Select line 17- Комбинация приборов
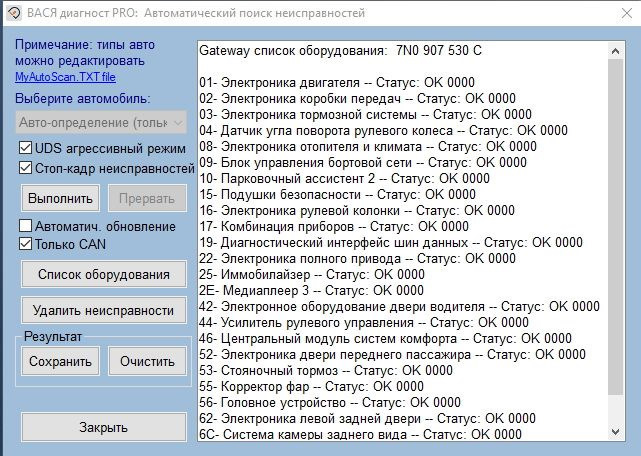This screenshot has width=641, height=456. [334, 227]
